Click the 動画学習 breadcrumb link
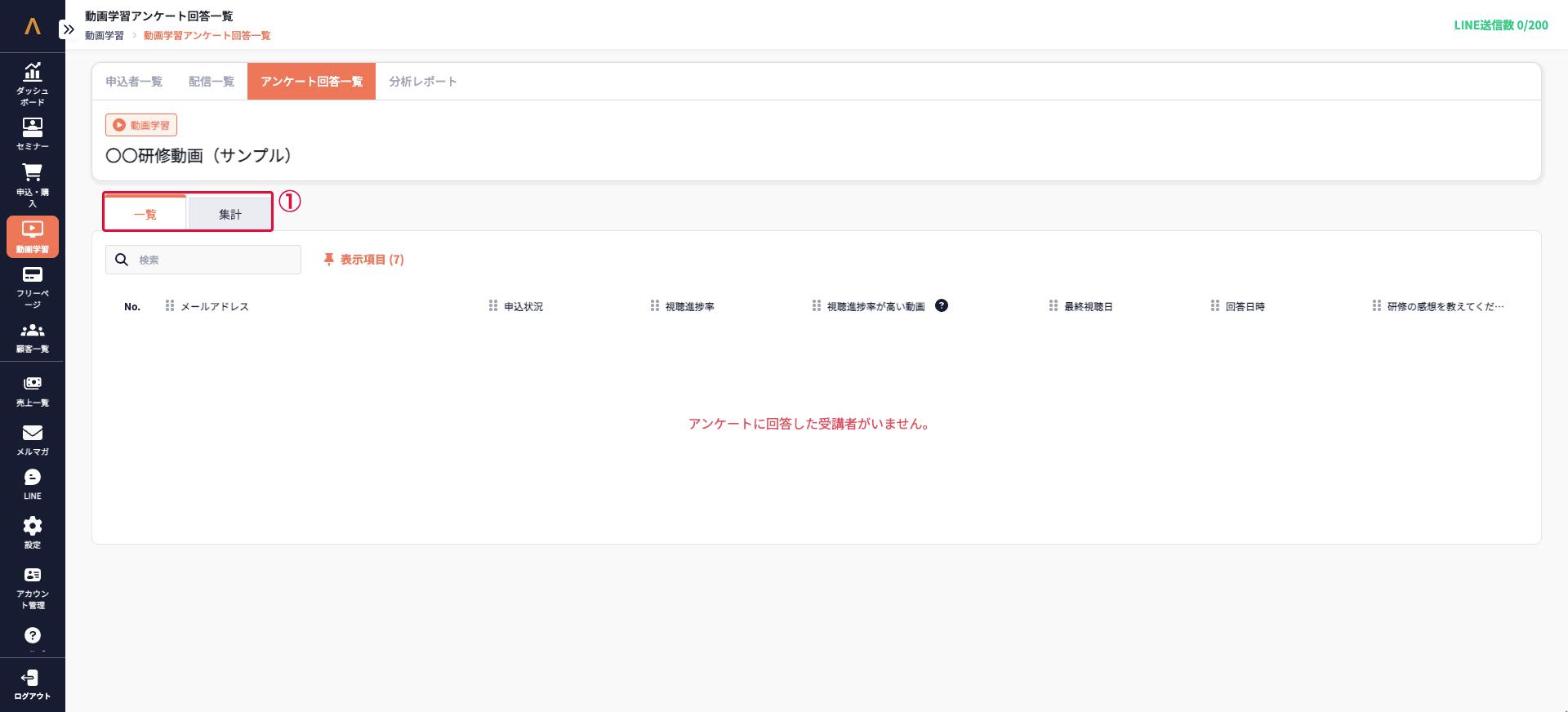The image size is (1568, 712). click(104, 36)
